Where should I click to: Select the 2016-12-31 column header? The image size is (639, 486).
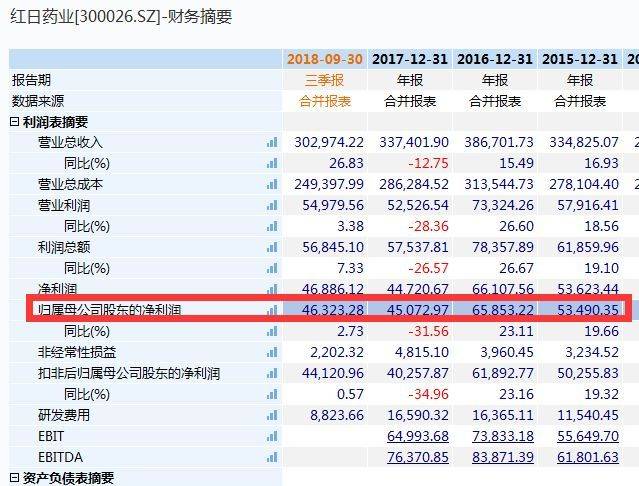[x=495, y=59]
